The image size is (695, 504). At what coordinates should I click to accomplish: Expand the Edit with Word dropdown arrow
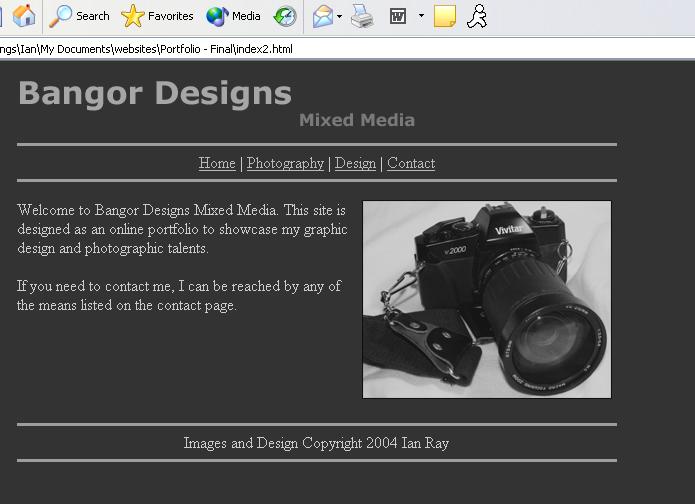421,16
